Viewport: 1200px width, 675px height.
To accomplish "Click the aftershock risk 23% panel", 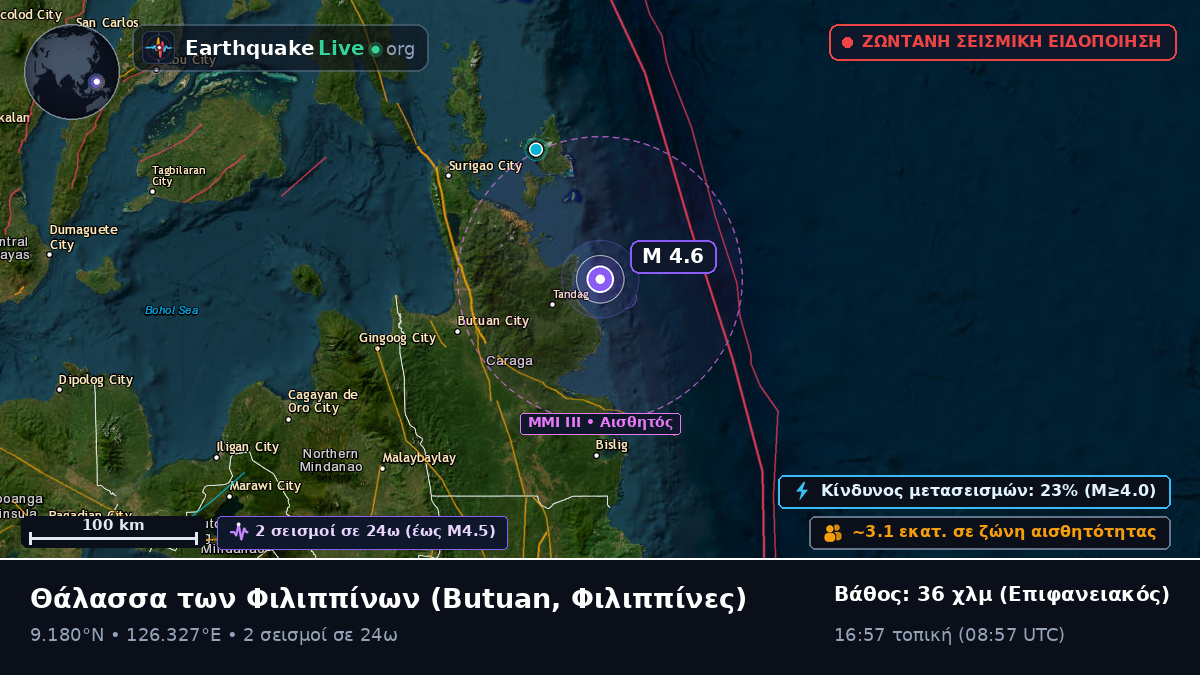I will point(974,491).
